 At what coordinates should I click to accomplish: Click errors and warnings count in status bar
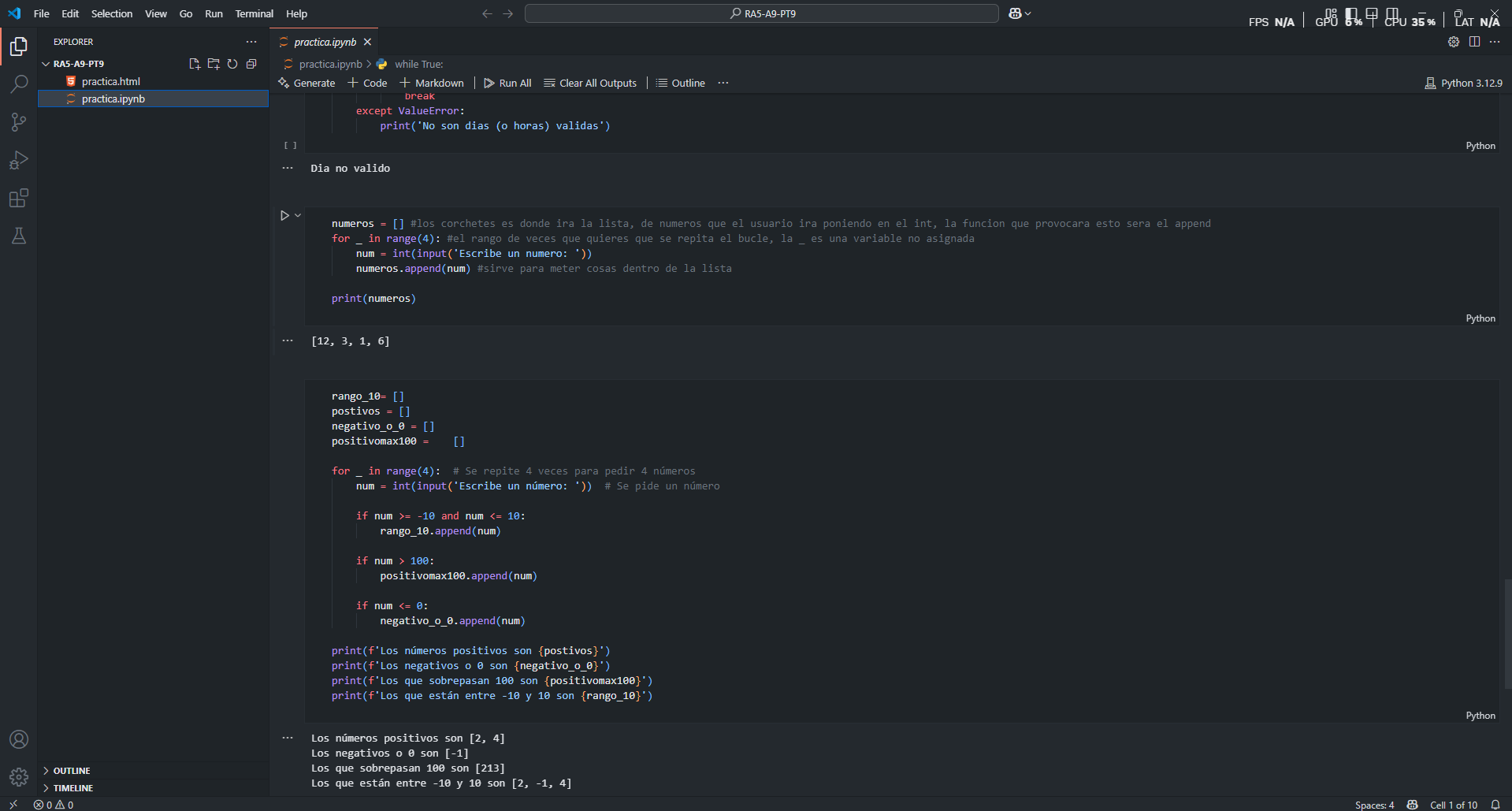point(54,805)
